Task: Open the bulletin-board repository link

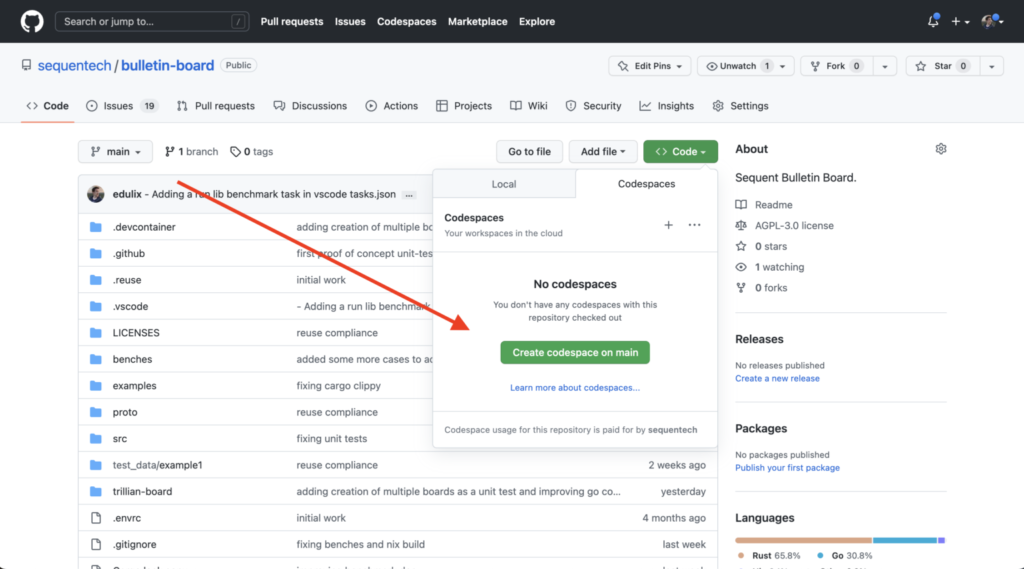Action: [167, 65]
